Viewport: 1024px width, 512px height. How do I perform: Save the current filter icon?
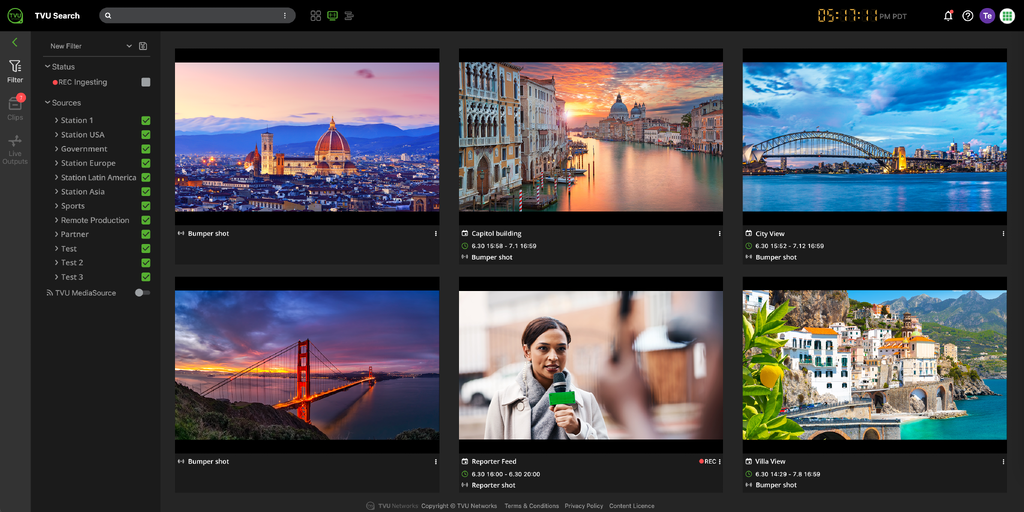143,46
